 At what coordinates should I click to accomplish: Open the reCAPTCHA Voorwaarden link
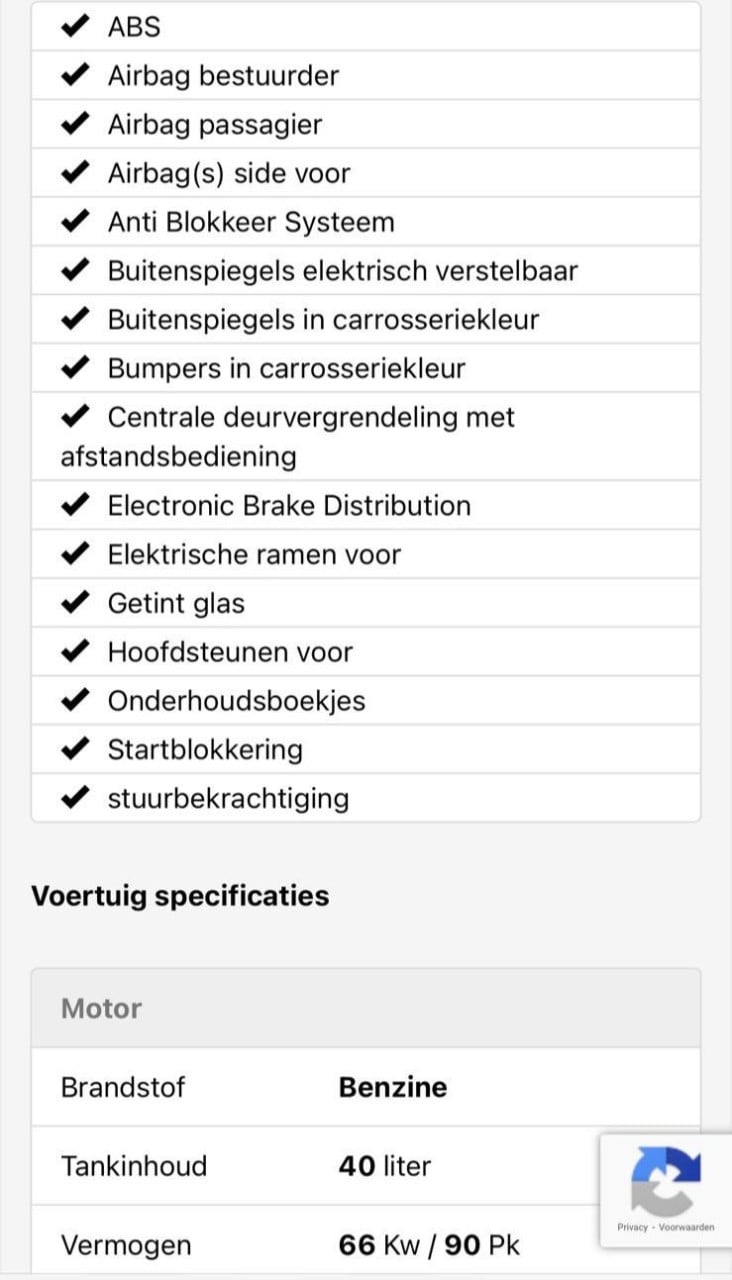[687, 1227]
